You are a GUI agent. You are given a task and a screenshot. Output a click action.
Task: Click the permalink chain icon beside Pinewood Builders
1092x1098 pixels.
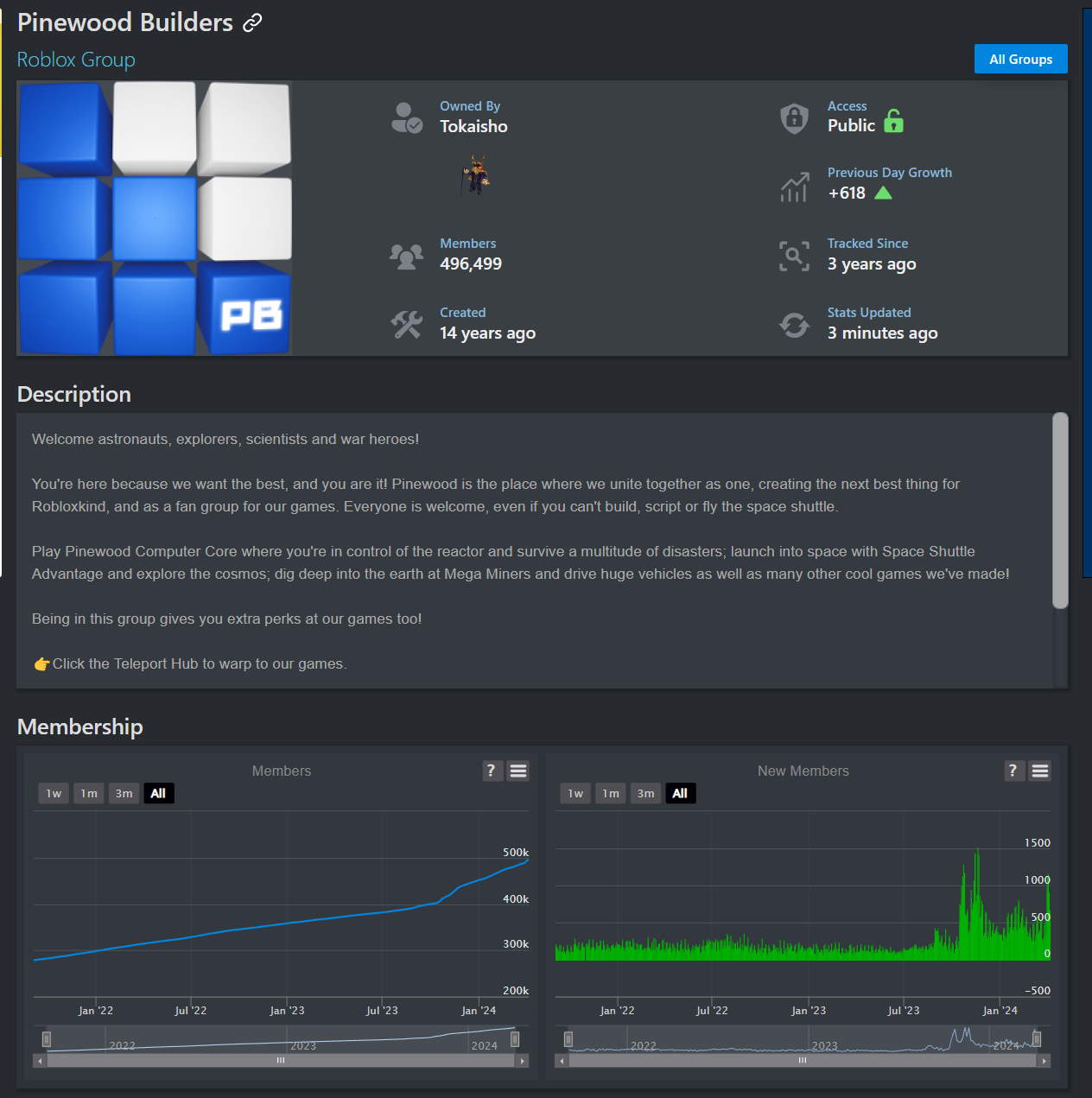(252, 23)
